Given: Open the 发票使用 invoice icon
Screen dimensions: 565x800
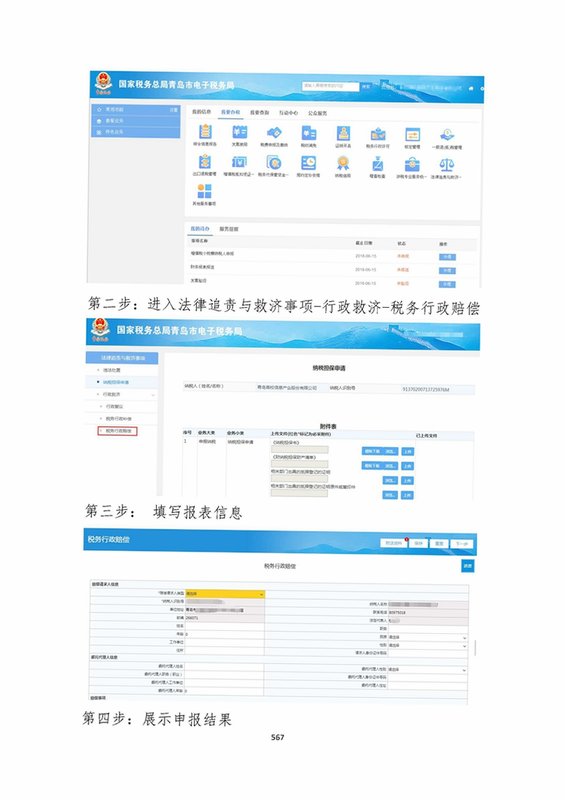Looking at the screenshot, I should tap(239, 133).
